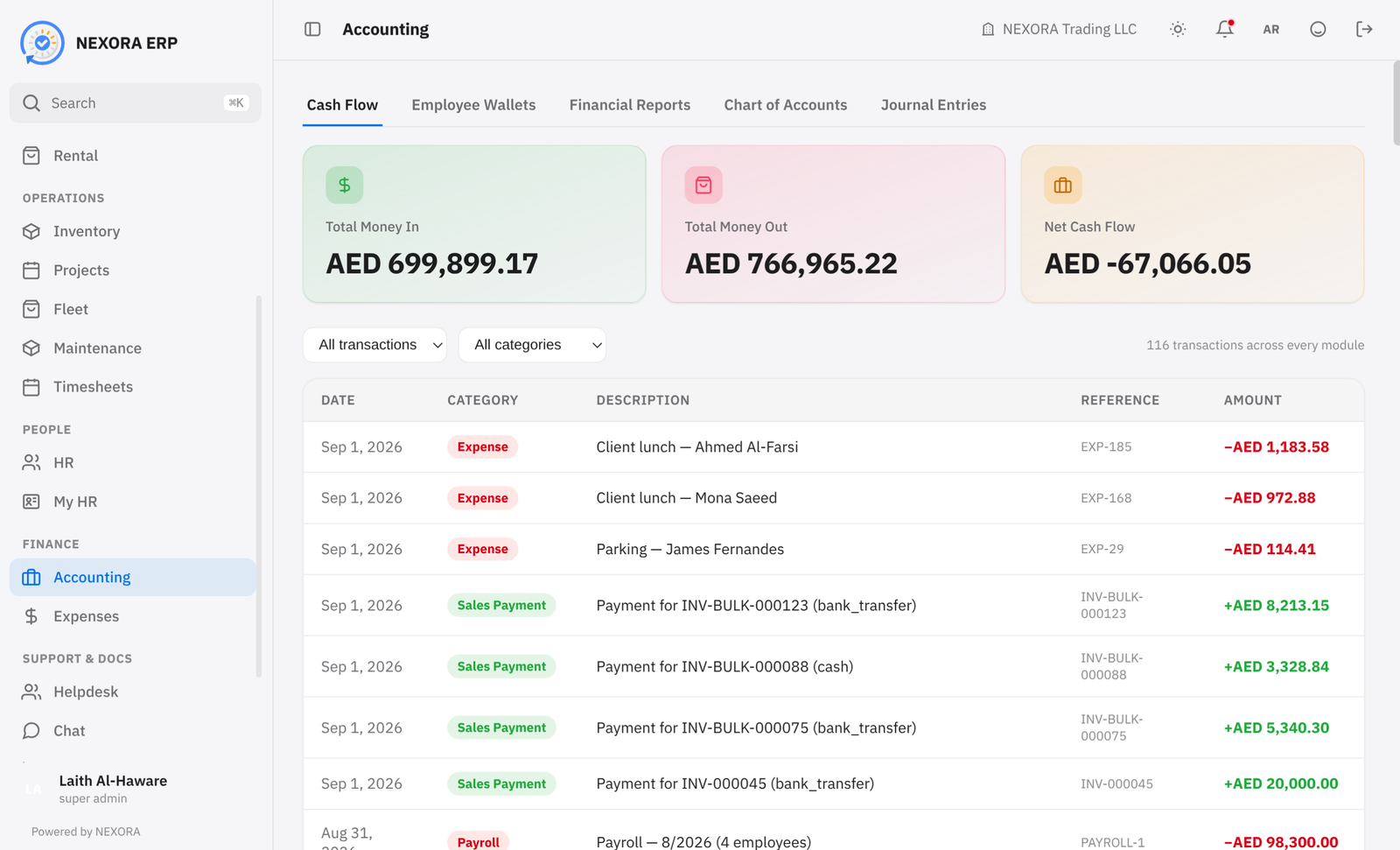The width and height of the screenshot is (1400, 850).
Task: Open Maintenance from the sidebar
Action: (133, 348)
